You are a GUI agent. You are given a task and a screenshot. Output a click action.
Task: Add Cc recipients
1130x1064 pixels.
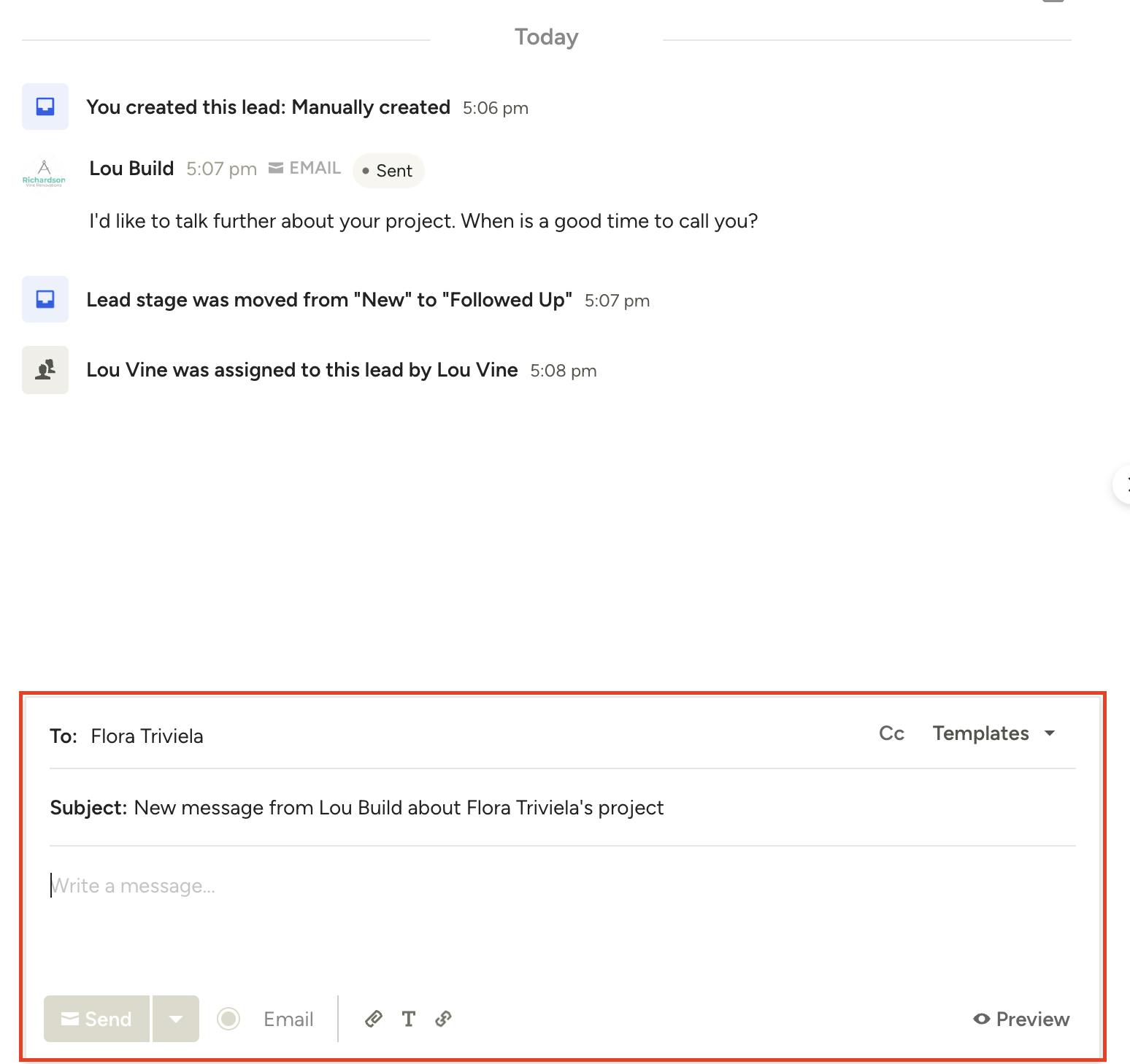[x=891, y=733]
